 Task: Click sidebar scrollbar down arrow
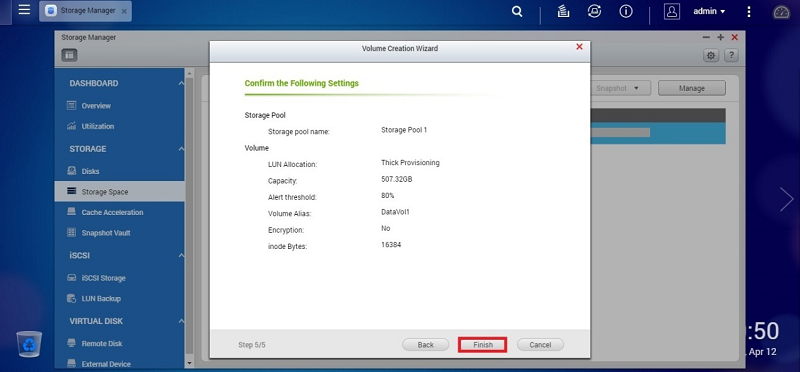point(190,363)
